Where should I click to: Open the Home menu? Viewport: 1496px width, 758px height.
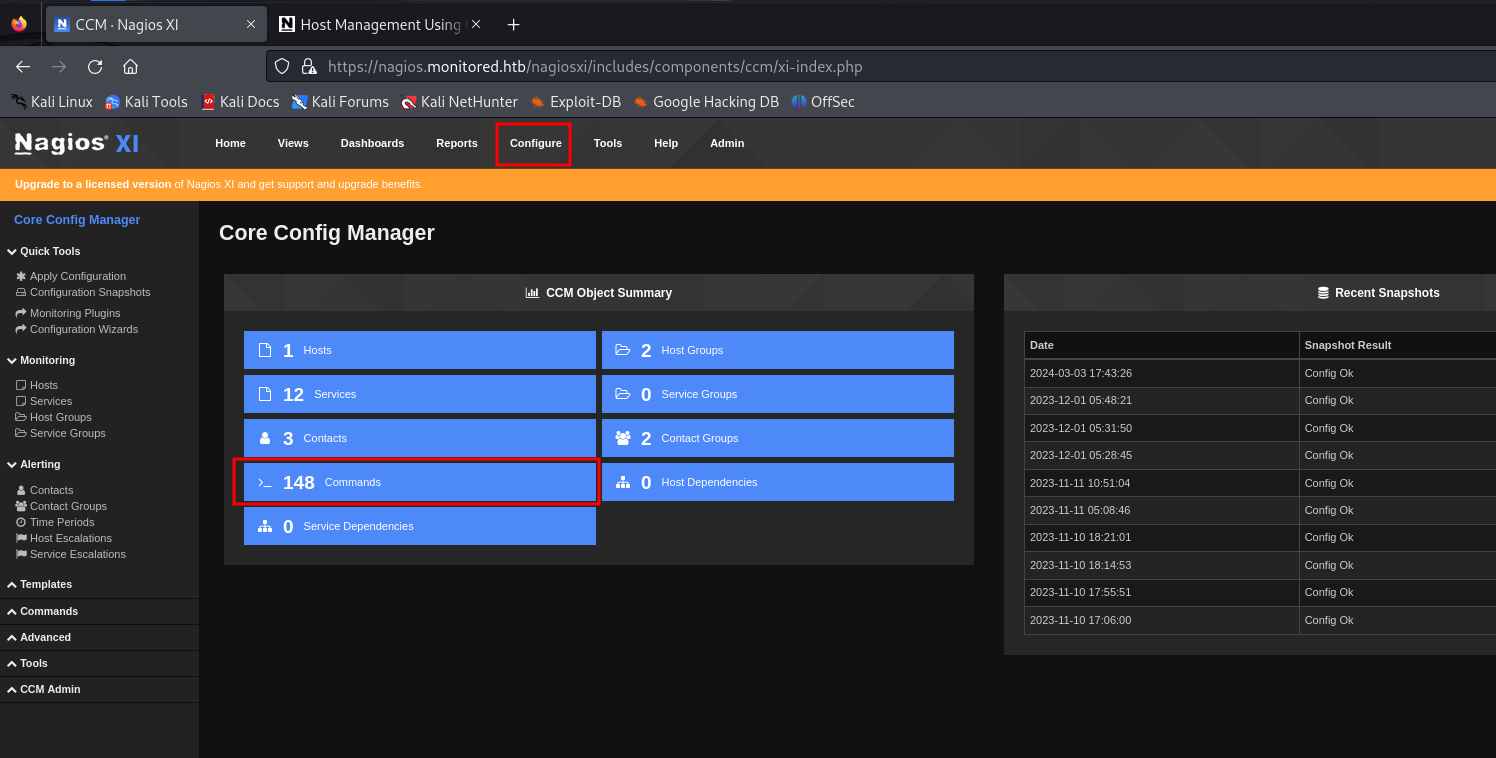230,143
